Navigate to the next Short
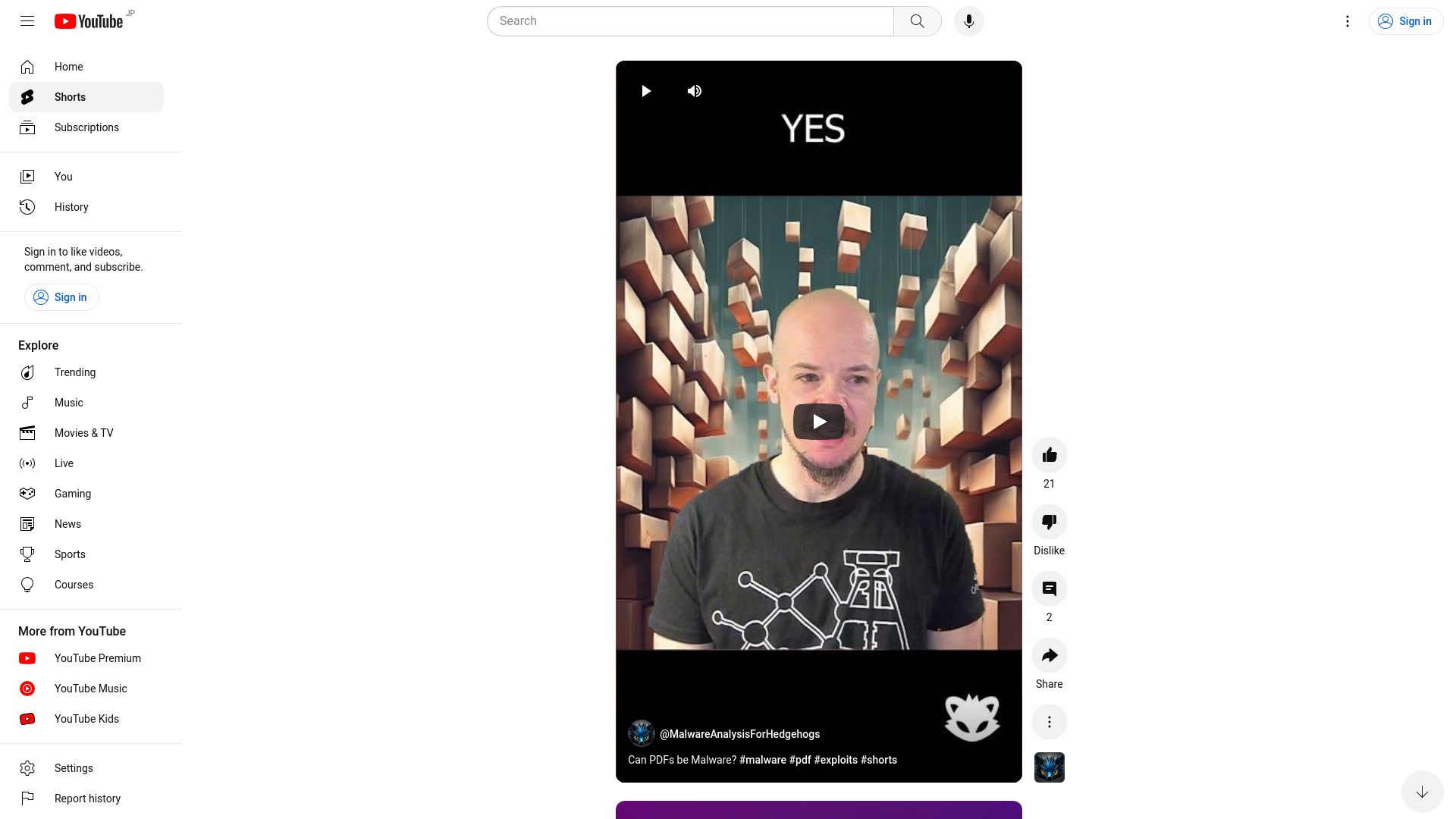1456x819 pixels. pos(1422,792)
